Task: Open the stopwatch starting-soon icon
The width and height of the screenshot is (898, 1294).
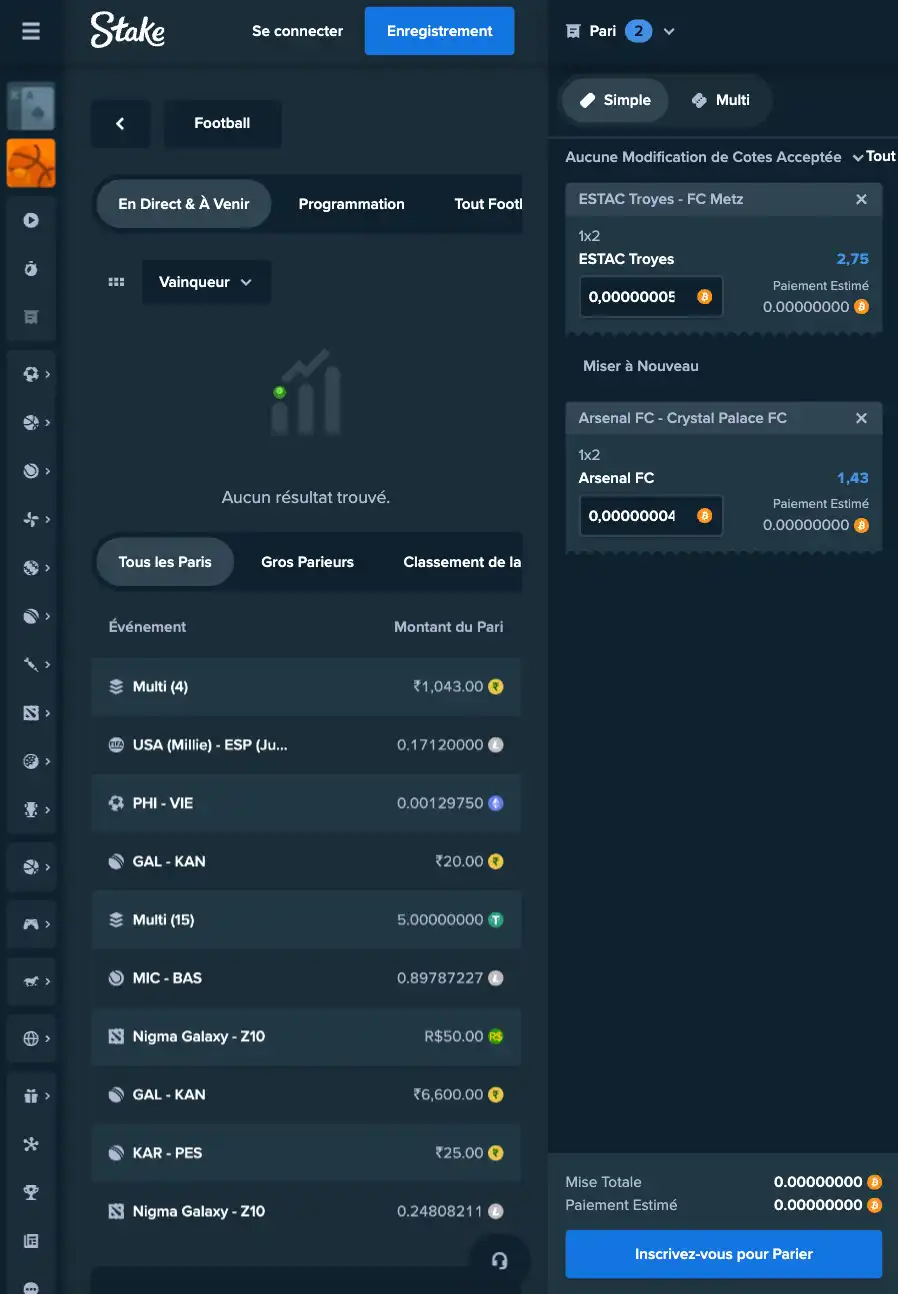Action: [31, 268]
